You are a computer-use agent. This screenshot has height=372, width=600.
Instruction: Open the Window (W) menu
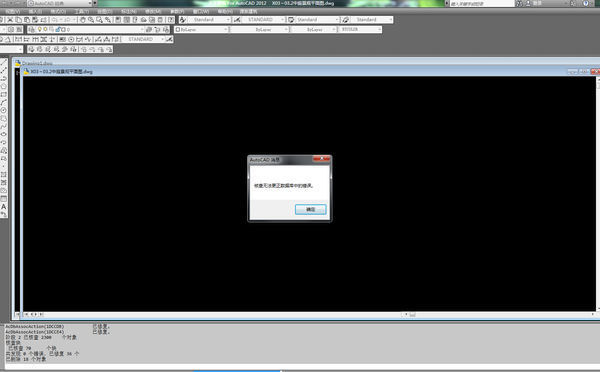coord(201,11)
